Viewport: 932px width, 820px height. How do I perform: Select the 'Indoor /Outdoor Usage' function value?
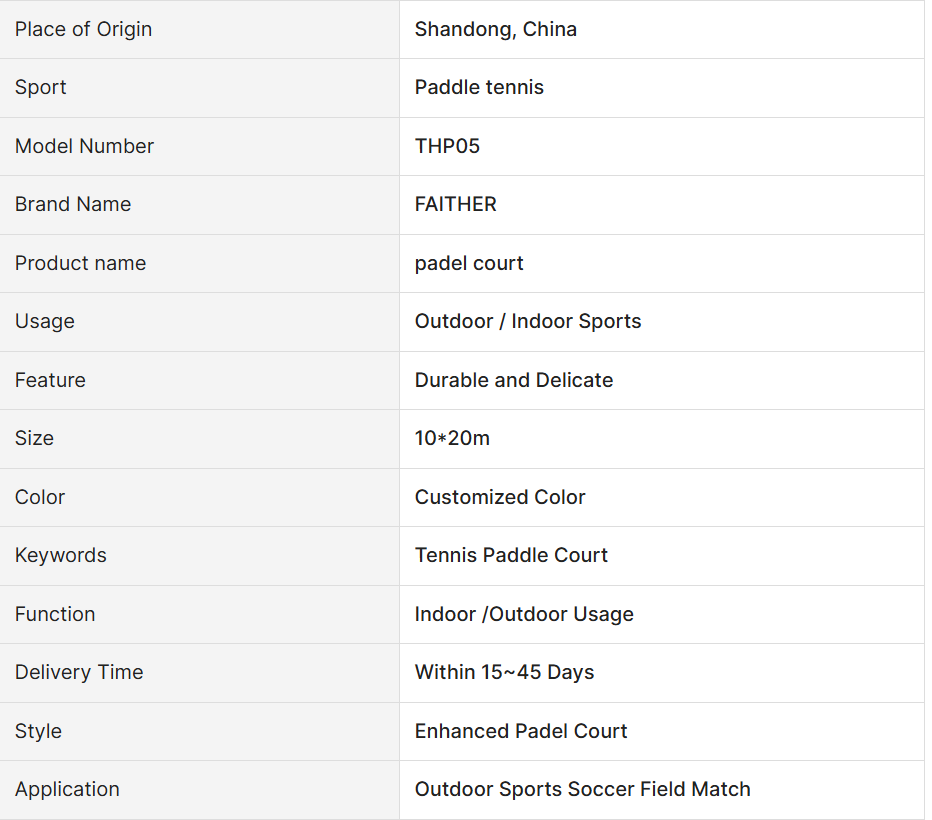coord(524,614)
